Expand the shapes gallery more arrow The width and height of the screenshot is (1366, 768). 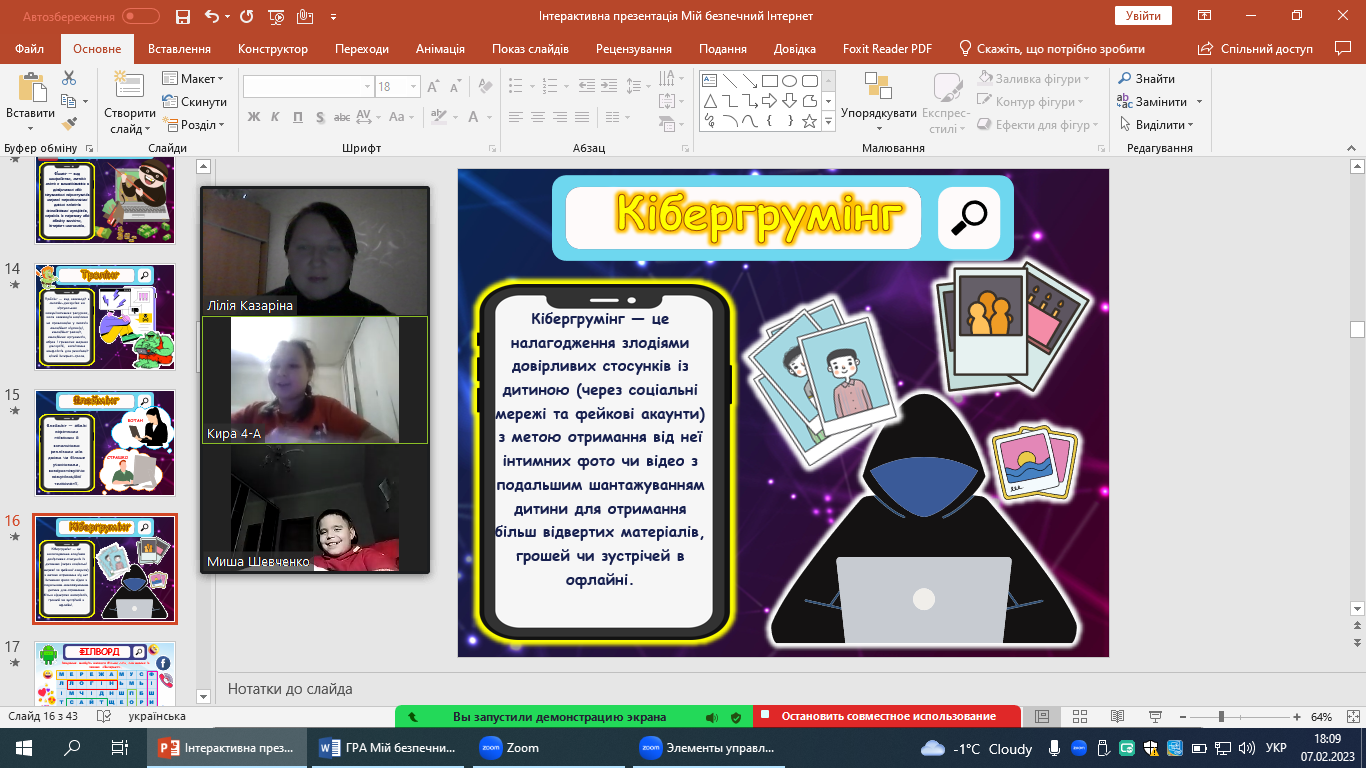pyautogui.click(x=828, y=121)
